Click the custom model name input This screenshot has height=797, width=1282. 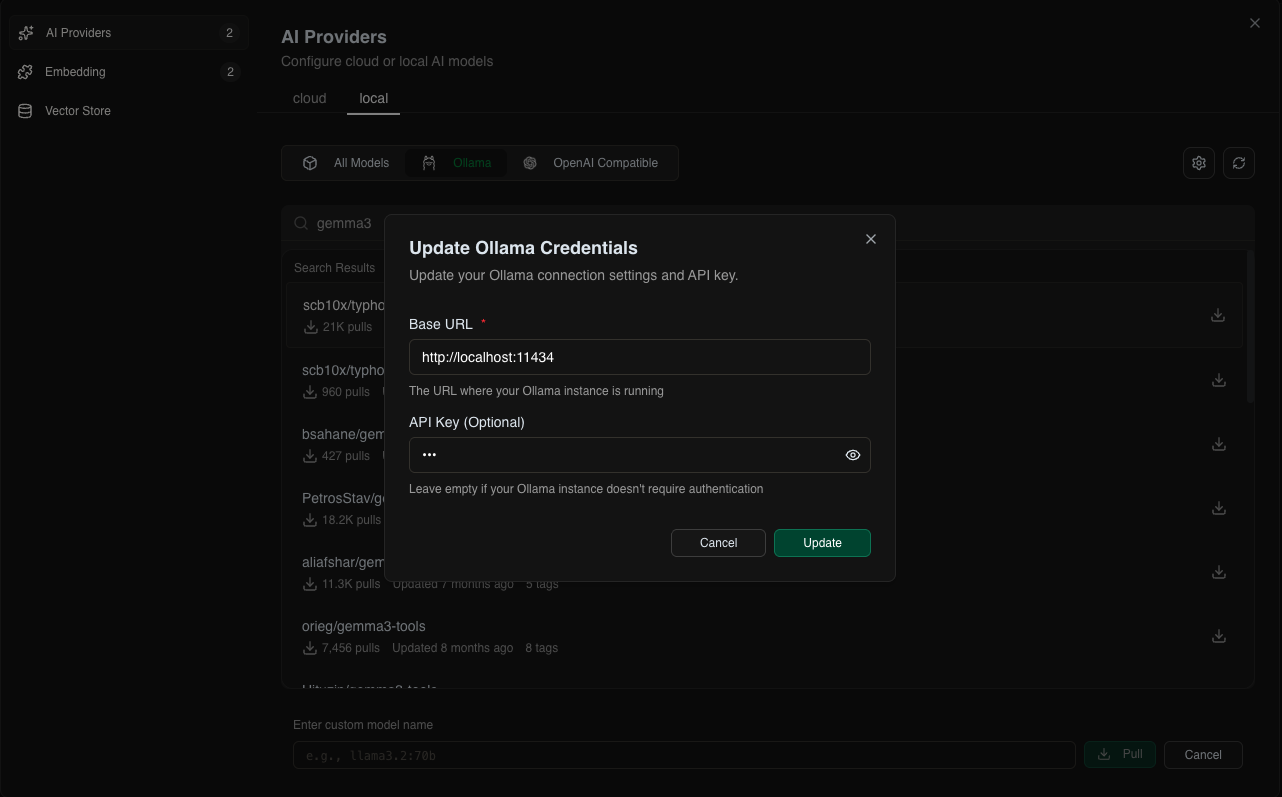pyautogui.click(x=684, y=755)
